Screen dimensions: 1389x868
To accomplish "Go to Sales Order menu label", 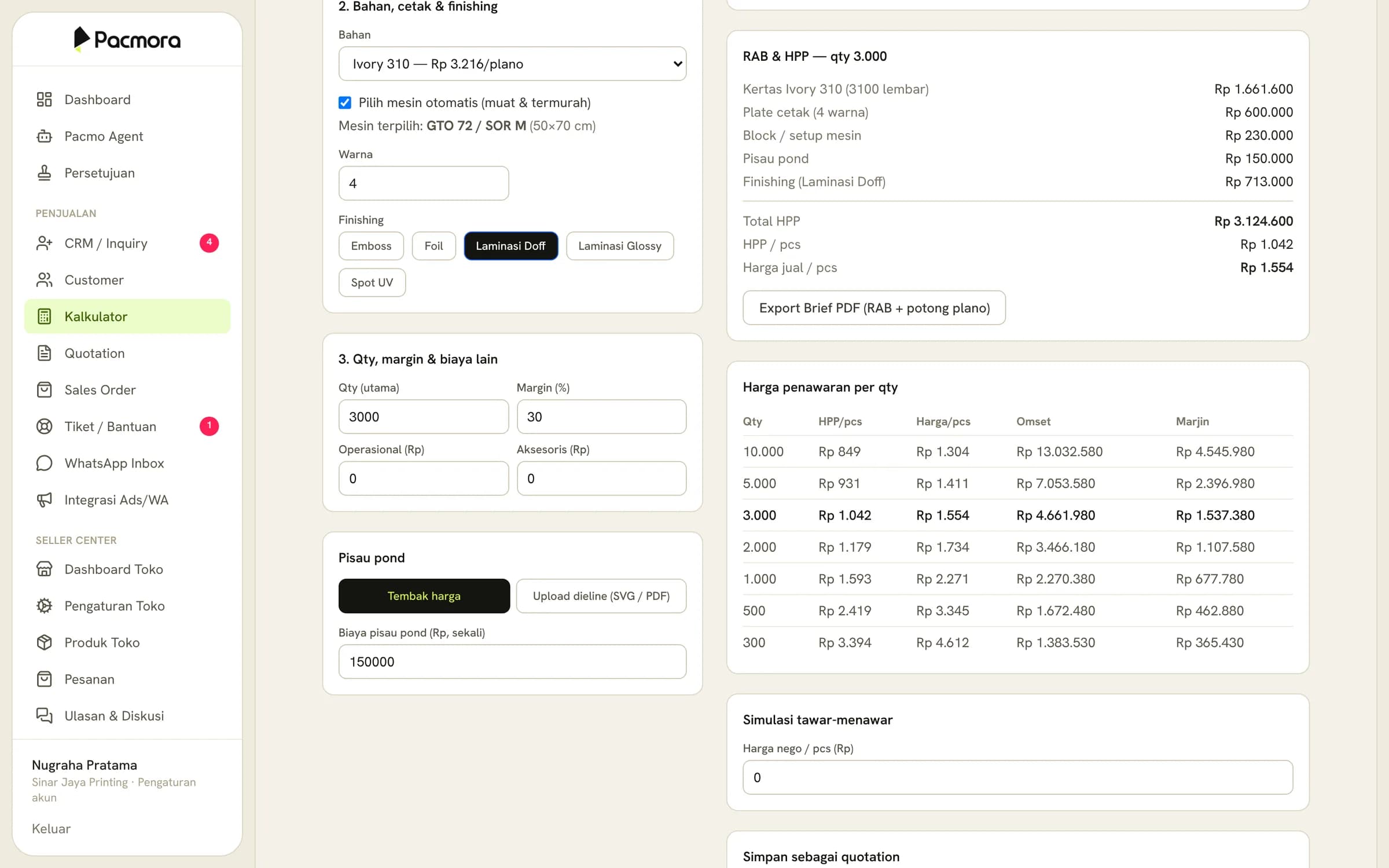I will (100, 389).
